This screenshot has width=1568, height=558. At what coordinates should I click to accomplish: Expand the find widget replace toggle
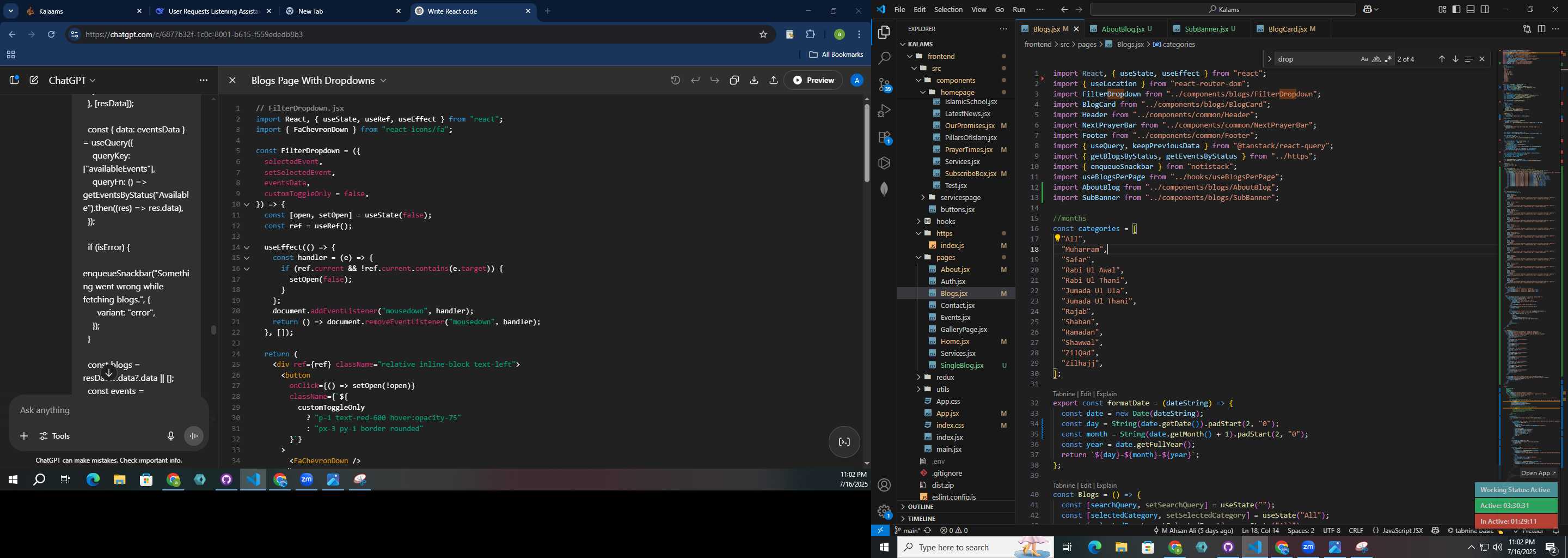1269,59
